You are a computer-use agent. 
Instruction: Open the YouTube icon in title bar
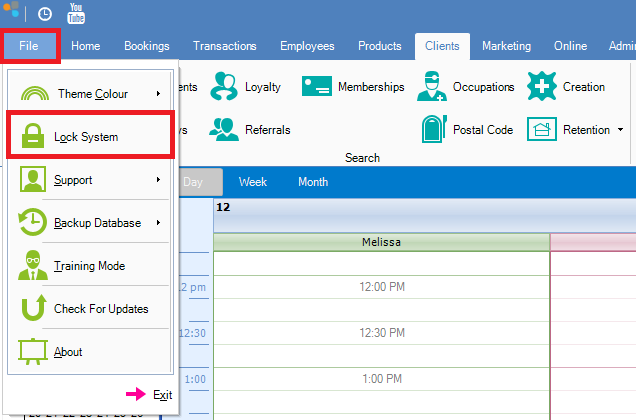coord(76,14)
